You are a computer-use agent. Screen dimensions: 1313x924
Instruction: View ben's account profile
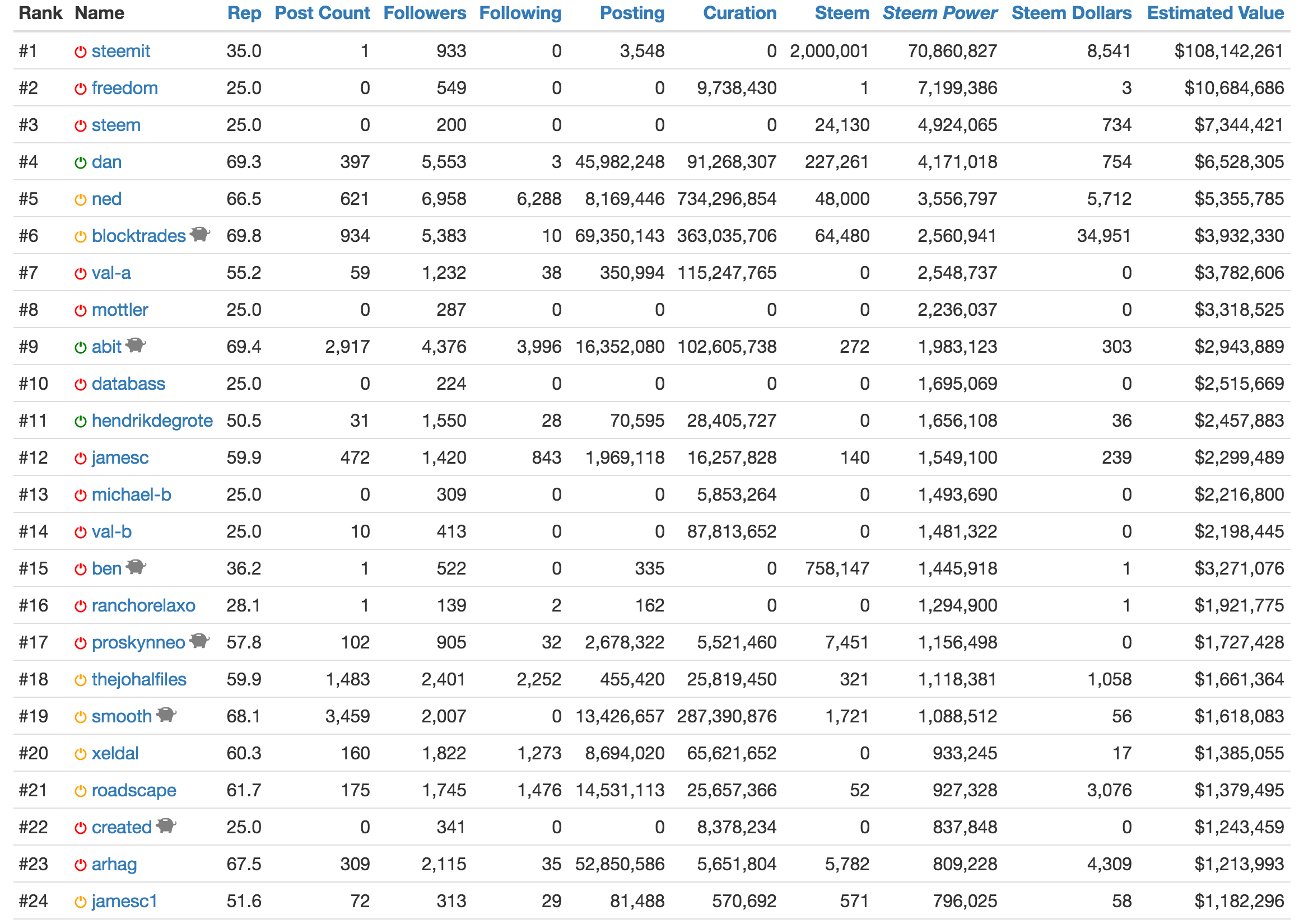106,569
